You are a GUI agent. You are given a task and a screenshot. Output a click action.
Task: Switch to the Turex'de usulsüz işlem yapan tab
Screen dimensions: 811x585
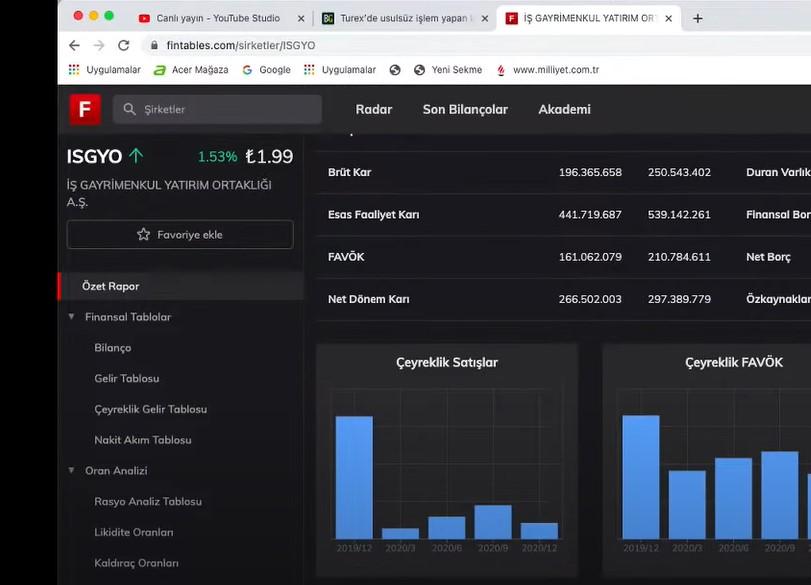406,19
